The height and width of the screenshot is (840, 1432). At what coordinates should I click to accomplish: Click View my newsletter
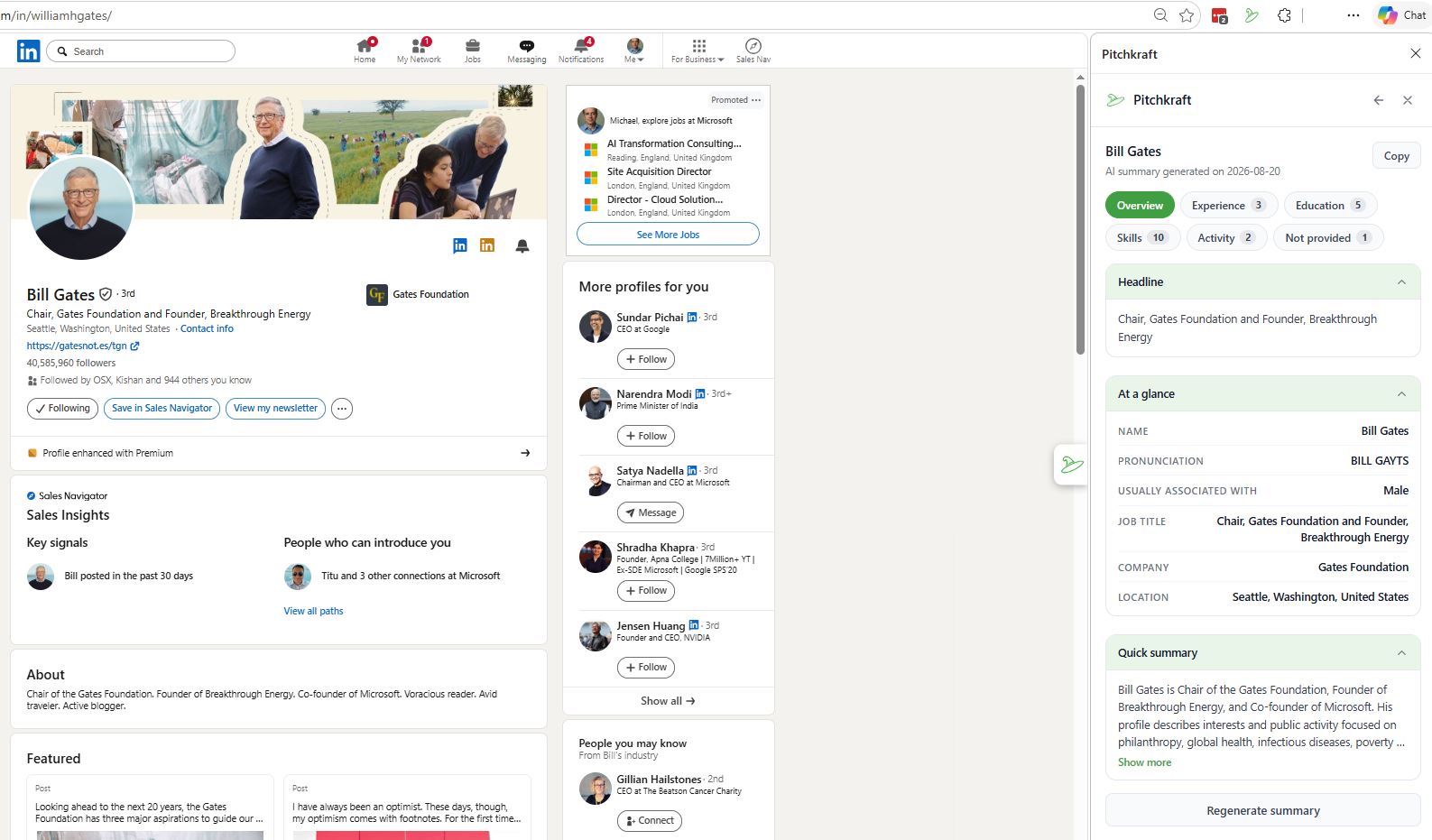[x=275, y=409]
